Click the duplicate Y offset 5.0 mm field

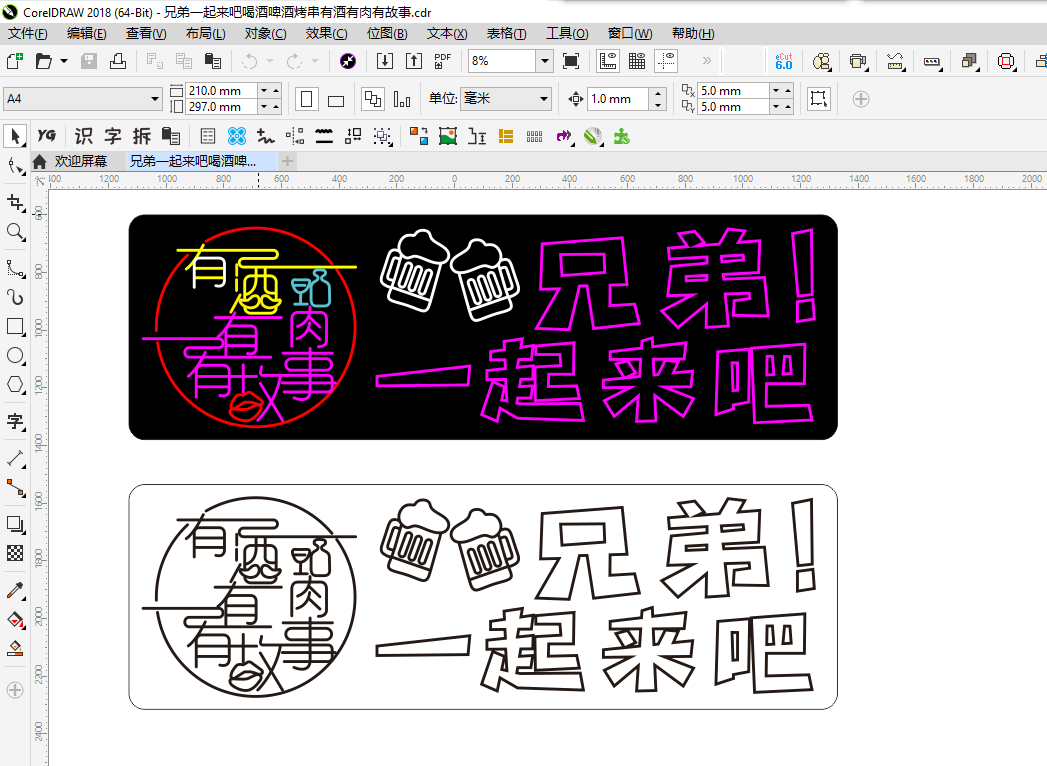coord(732,107)
